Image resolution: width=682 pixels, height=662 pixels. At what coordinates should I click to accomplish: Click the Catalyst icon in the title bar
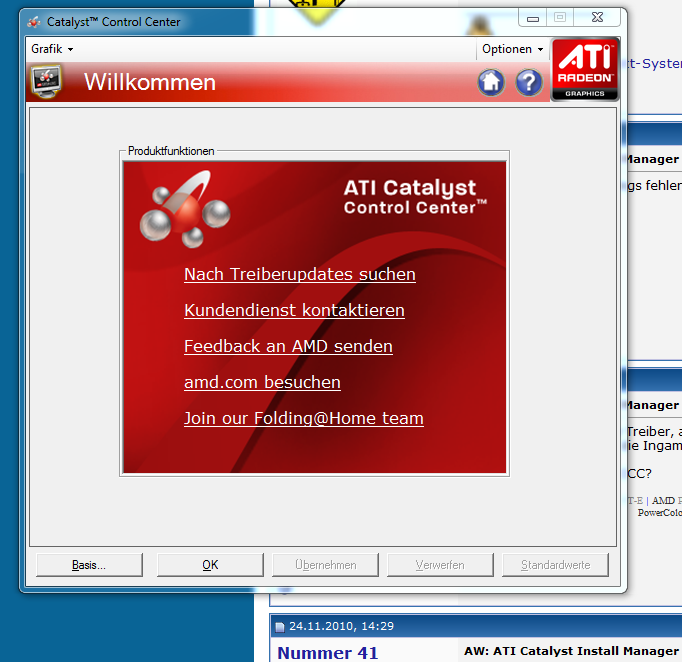(34, 22)
